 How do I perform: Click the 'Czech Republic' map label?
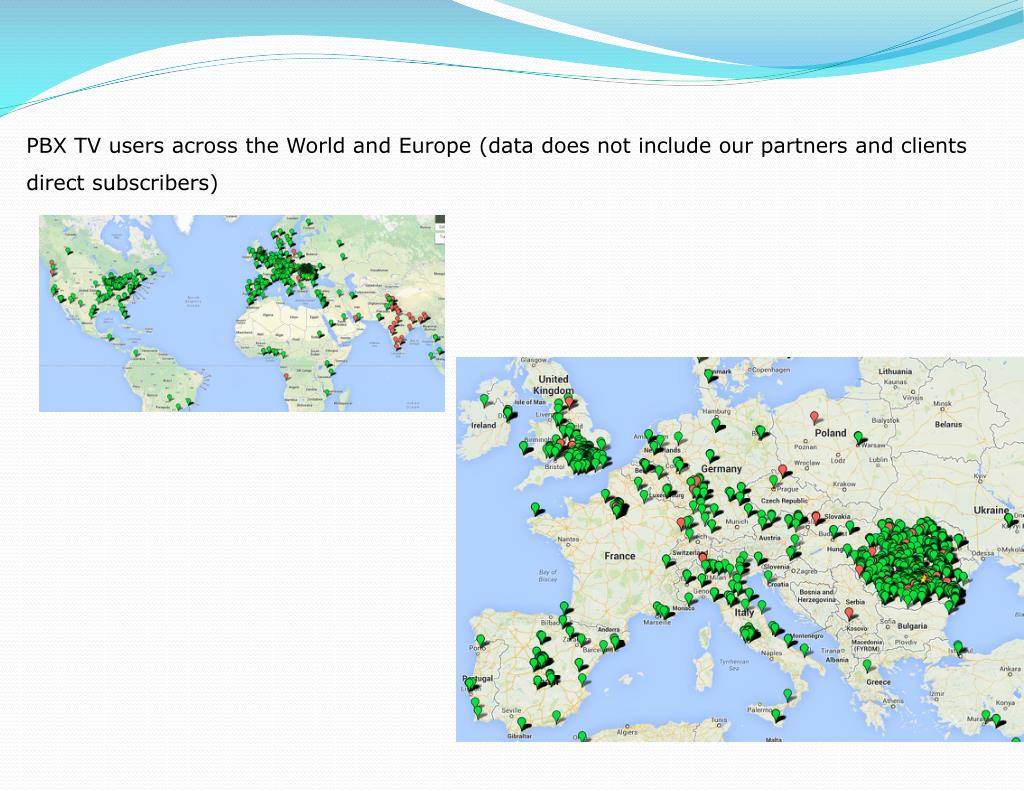pos(784,500)
